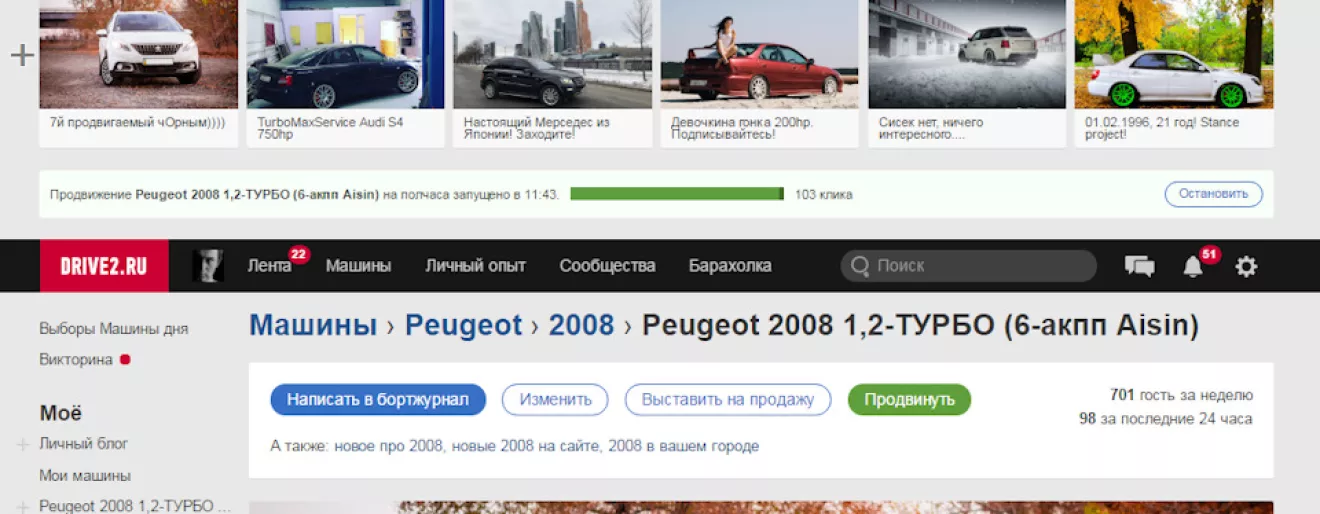Open новые 2008 на сайте link
Screen dimensions: 1320x514
click(525, 446)
